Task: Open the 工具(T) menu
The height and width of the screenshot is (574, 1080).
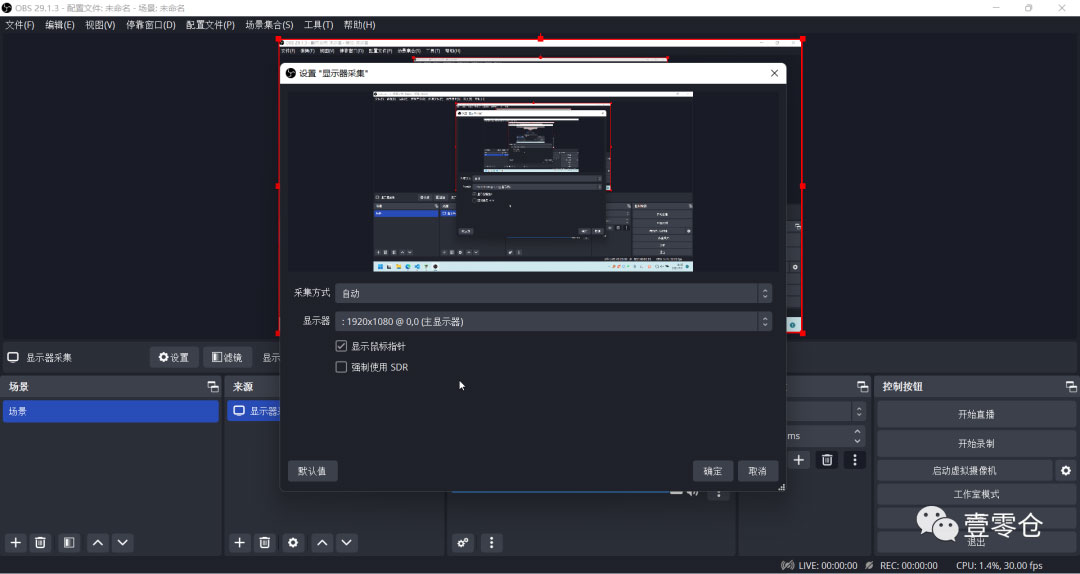Action: point(319,24)
